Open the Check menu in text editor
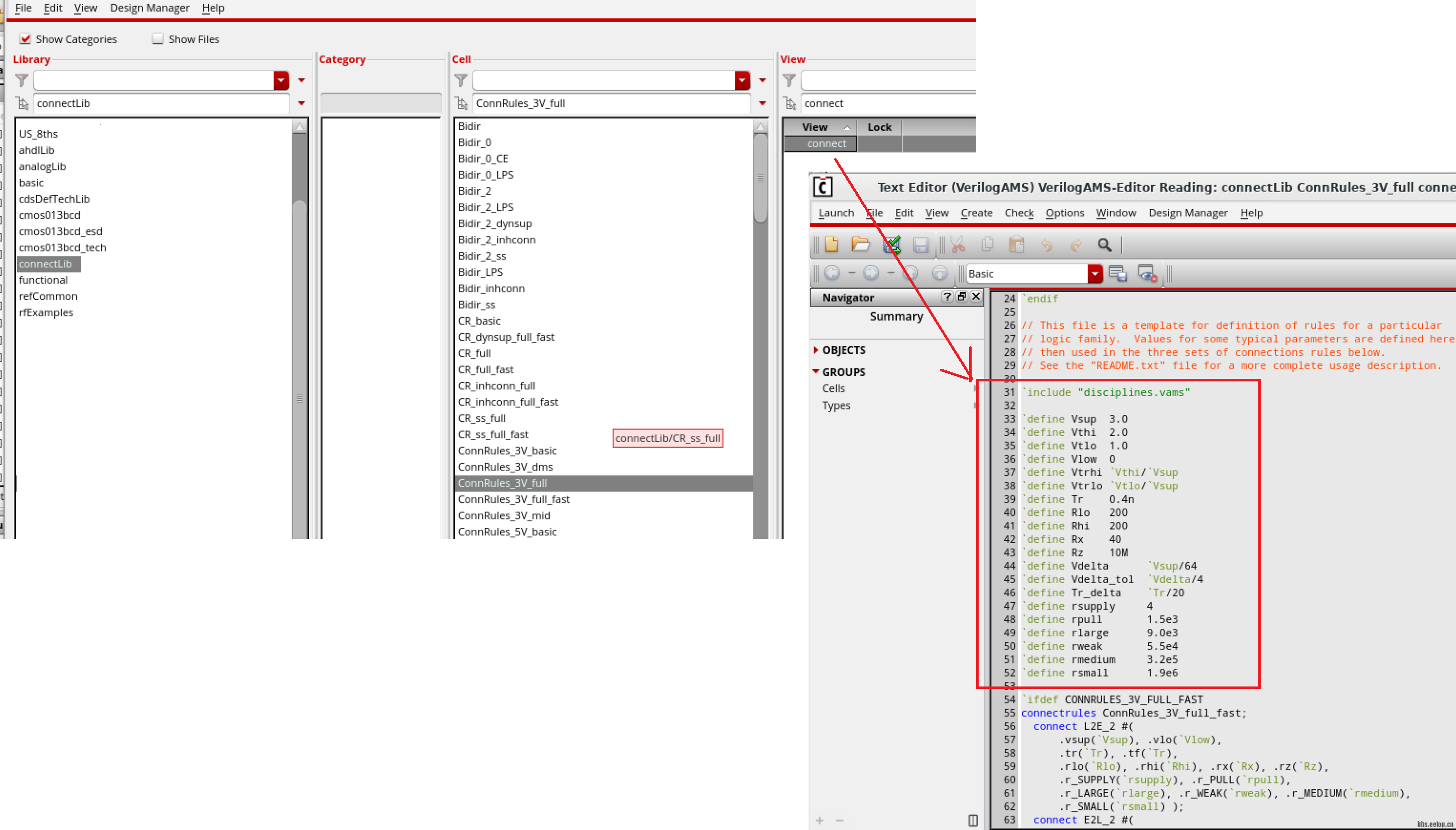The image size is (1456, 830). click(1019, 213)
